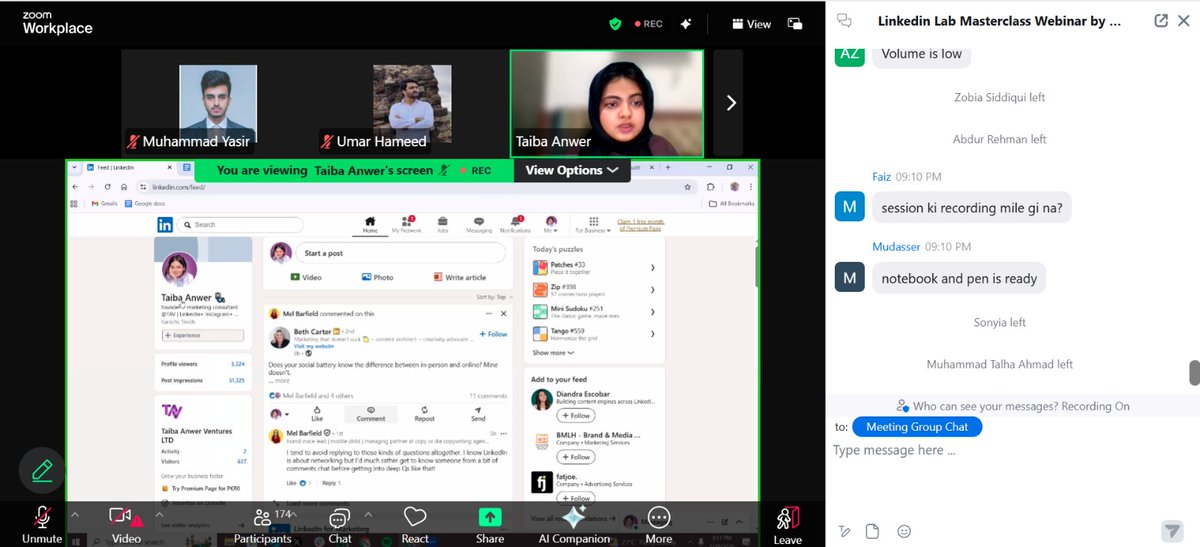The height and width of the screenshot is (547, 1200).
Task: Open the View Options dropdown
Action: (x=572, y=170)
